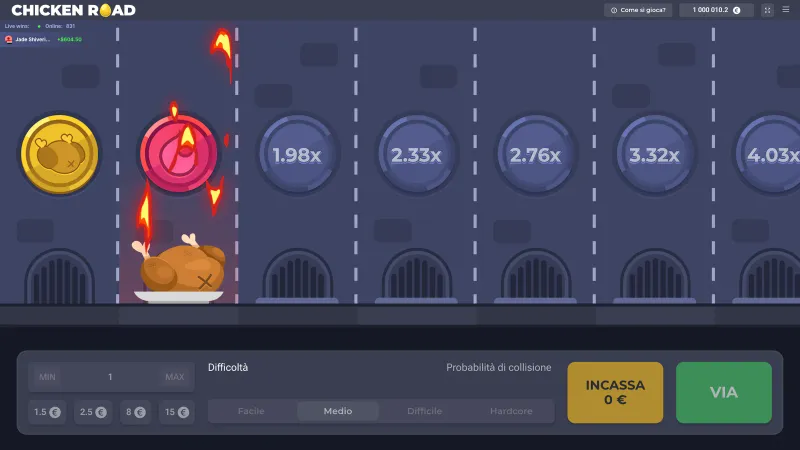Click the Online: 831 counter
Screen dimensions: 800x450
pyautogui.click(x=60, y=26)
